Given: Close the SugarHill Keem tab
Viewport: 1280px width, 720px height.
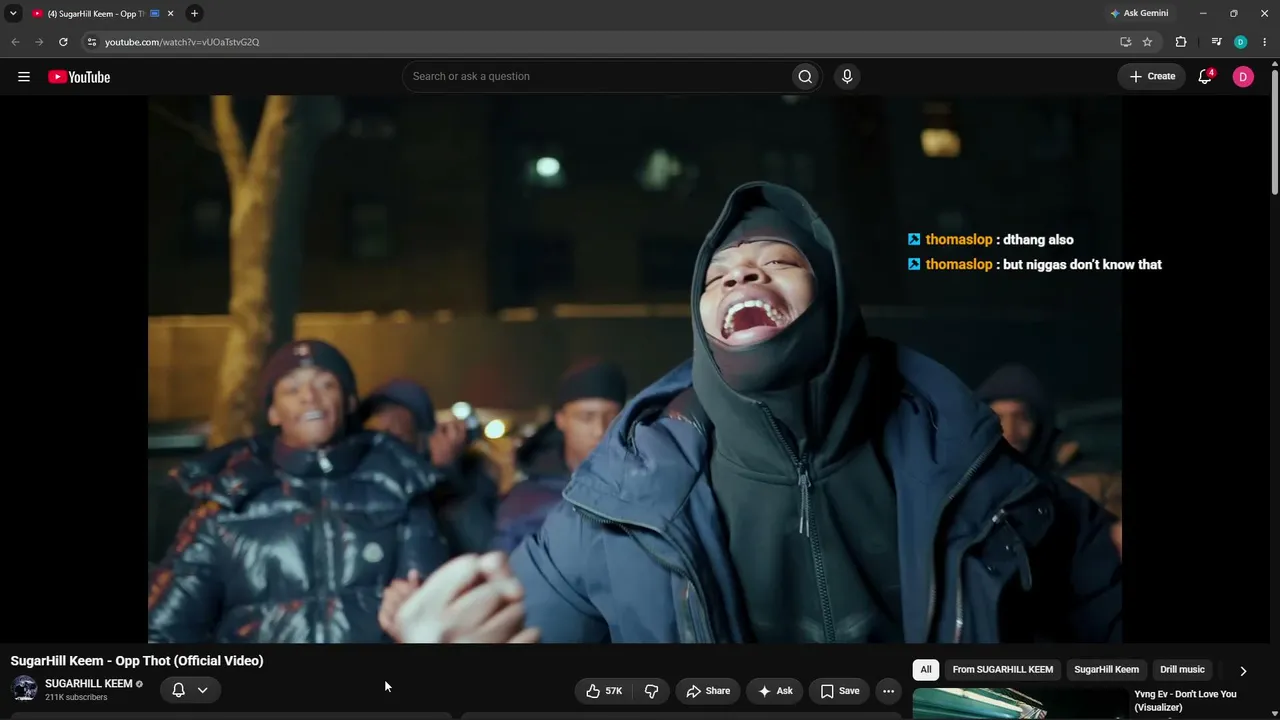Looking at the screenshot, I should coord(170,13).
